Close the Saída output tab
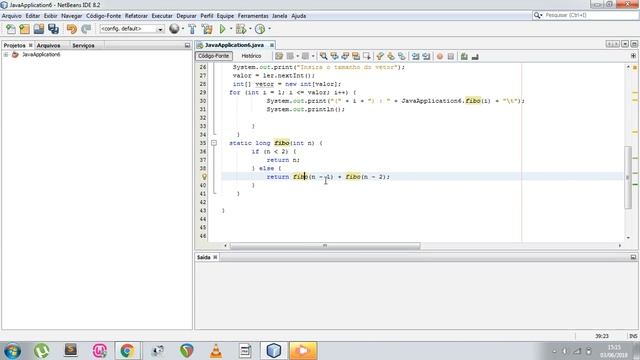Image resolution: width=640 pixels, height=360 pixels. [215, 257]
